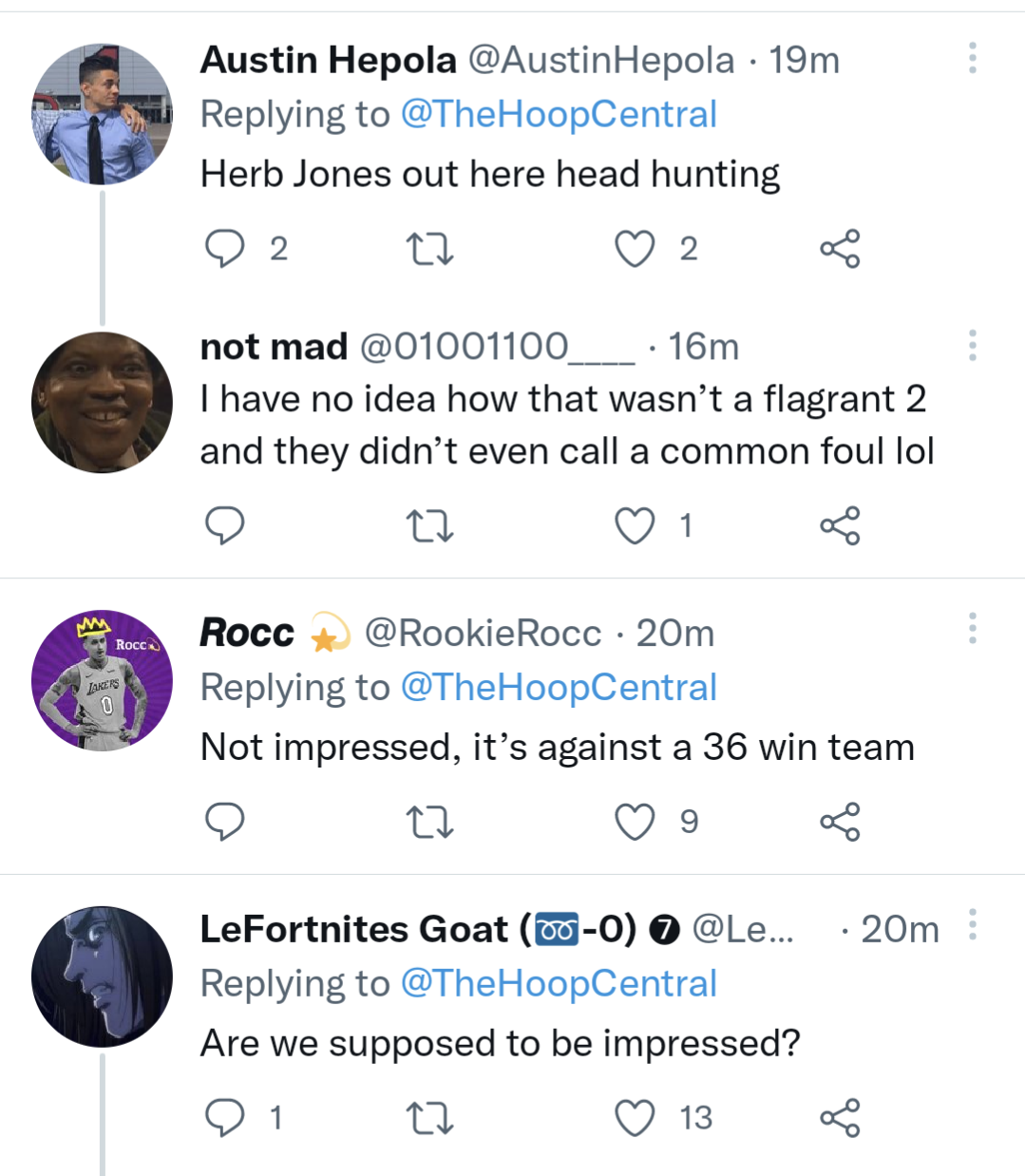Reply to LeFortnites Goat's tweet
Viewport: 1025px width, 1176px height.
coord(224,1117)
